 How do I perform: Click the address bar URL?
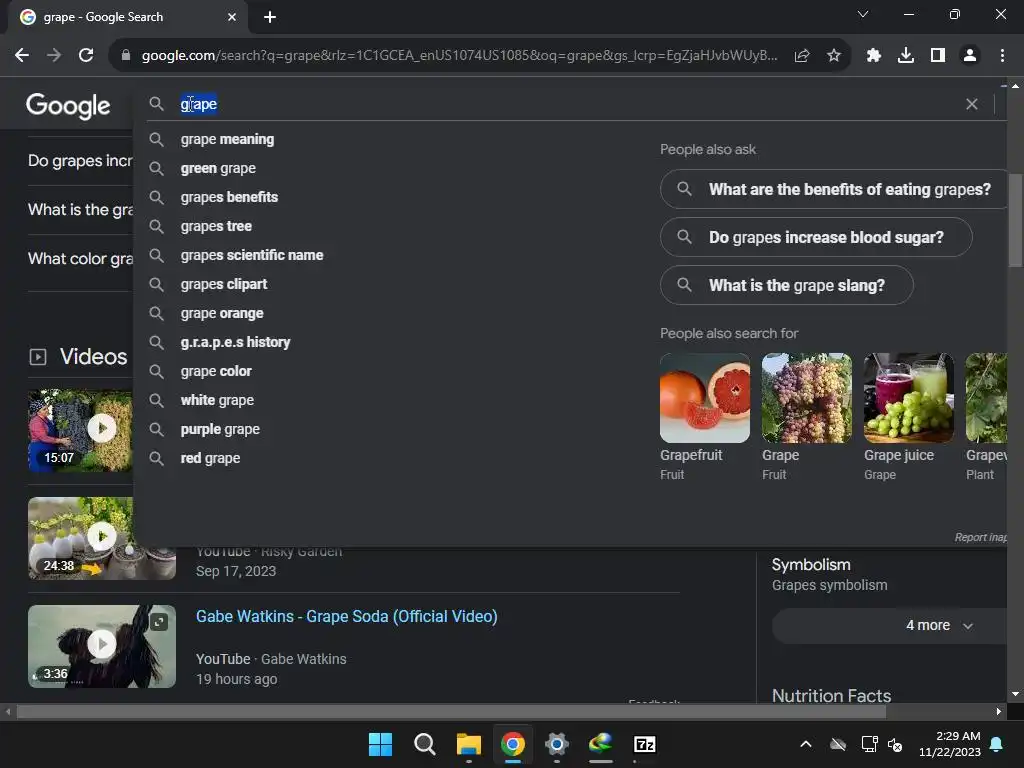[459, 56]
